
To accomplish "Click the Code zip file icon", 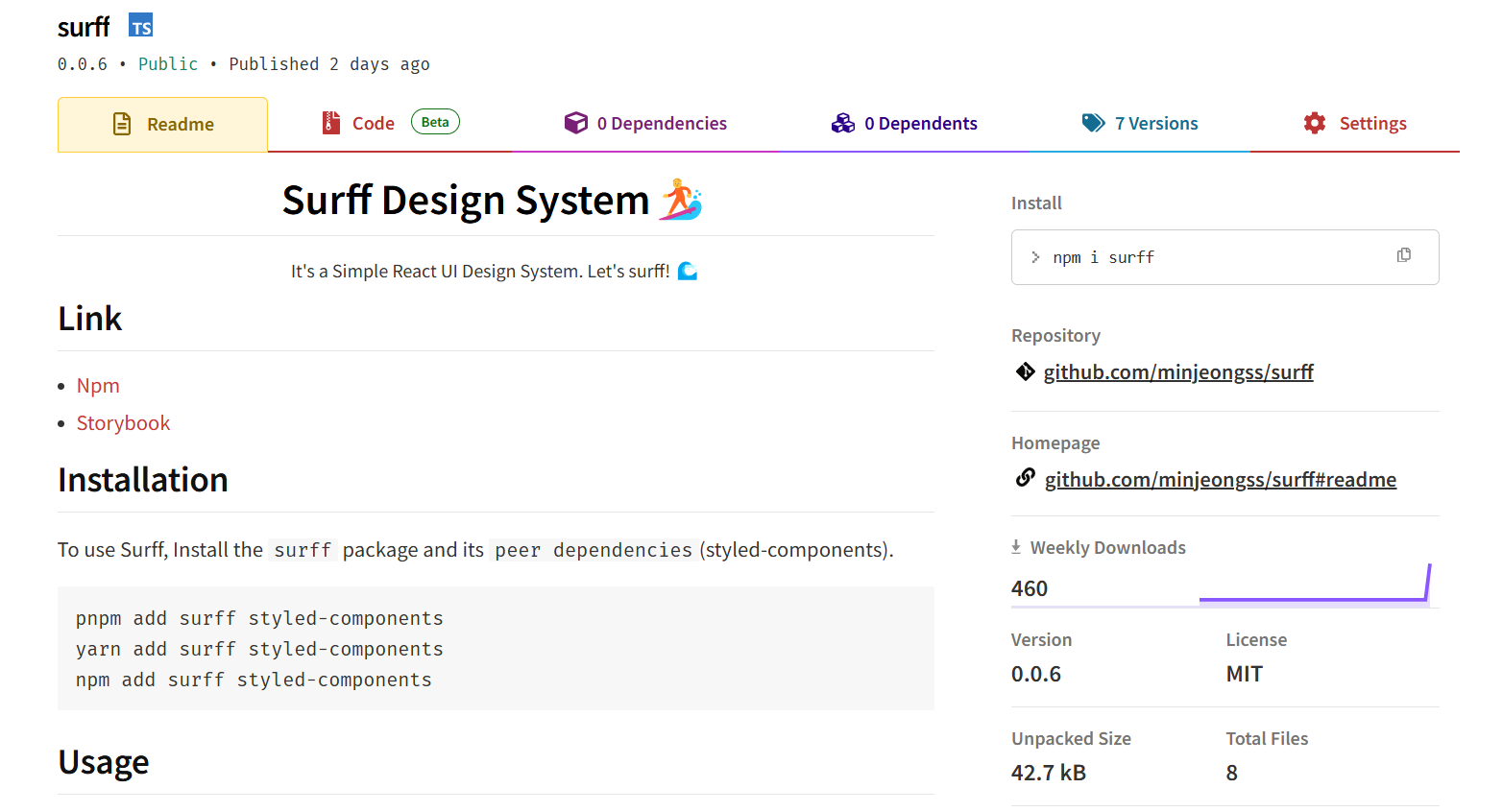I will point(331,123).
